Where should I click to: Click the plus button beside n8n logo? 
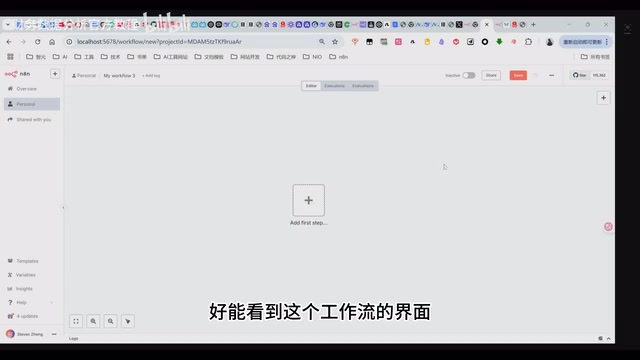coord(55,74)
